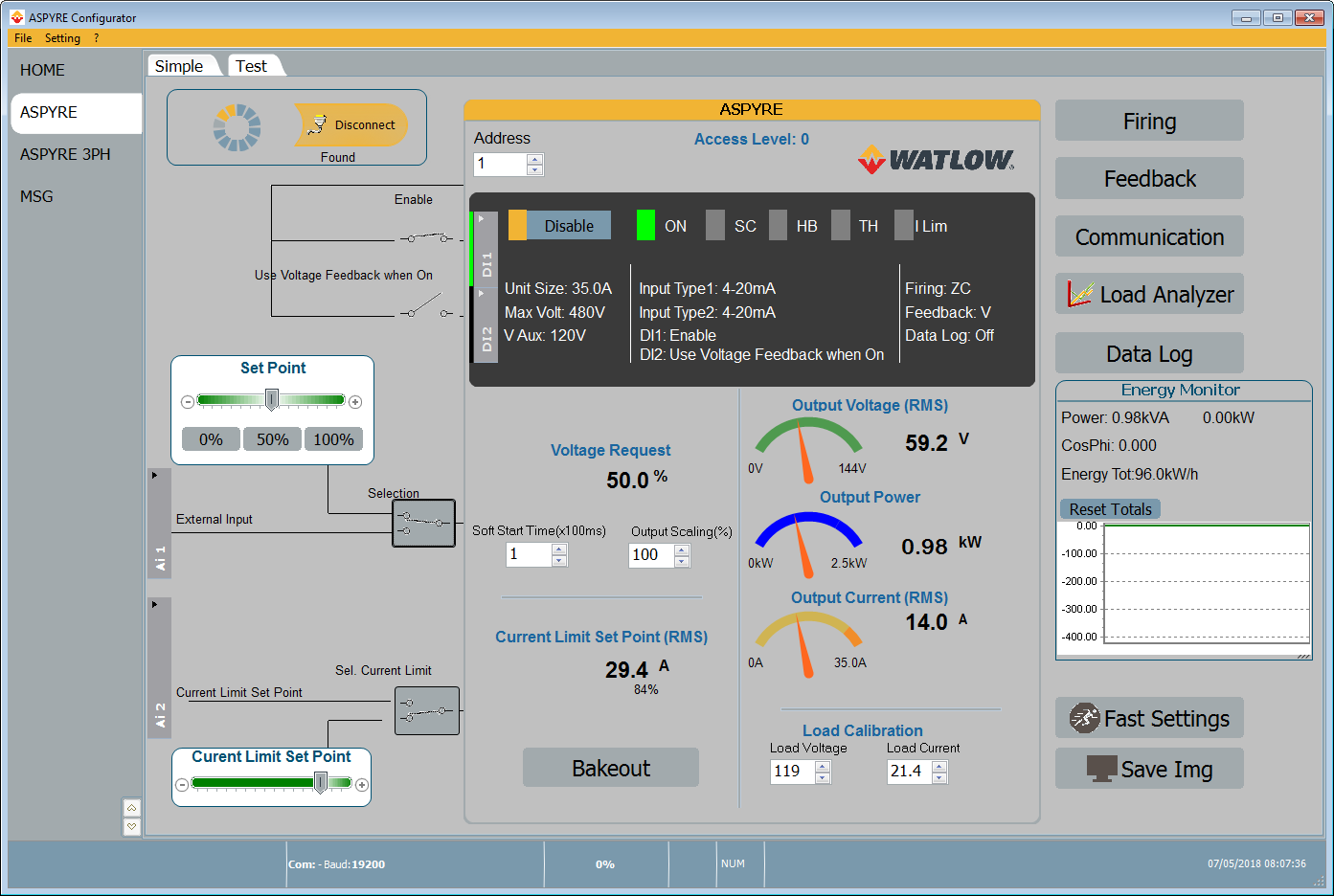Click the Load Voltage input field

[793, 772]
